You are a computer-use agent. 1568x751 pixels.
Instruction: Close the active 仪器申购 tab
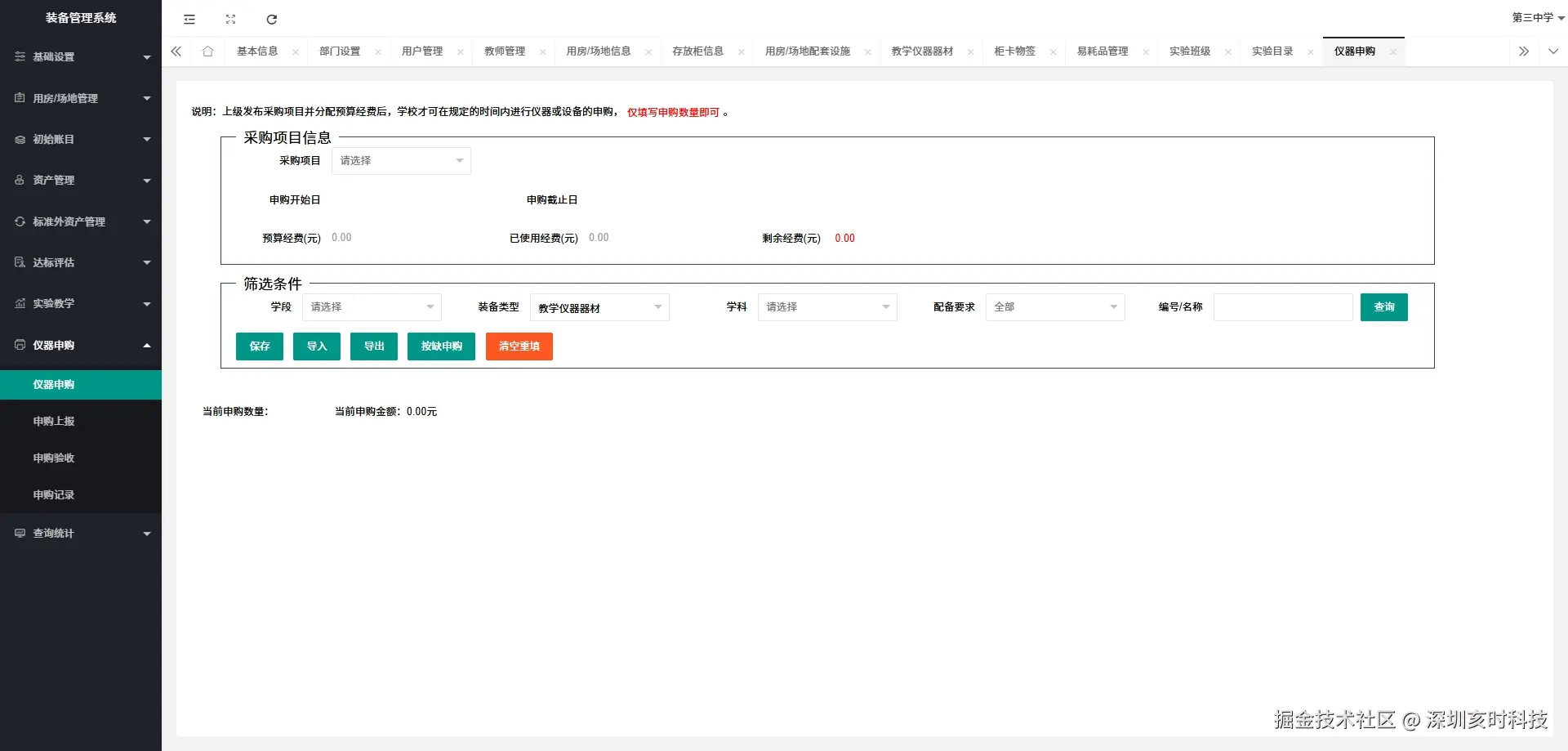(1393, 51)
